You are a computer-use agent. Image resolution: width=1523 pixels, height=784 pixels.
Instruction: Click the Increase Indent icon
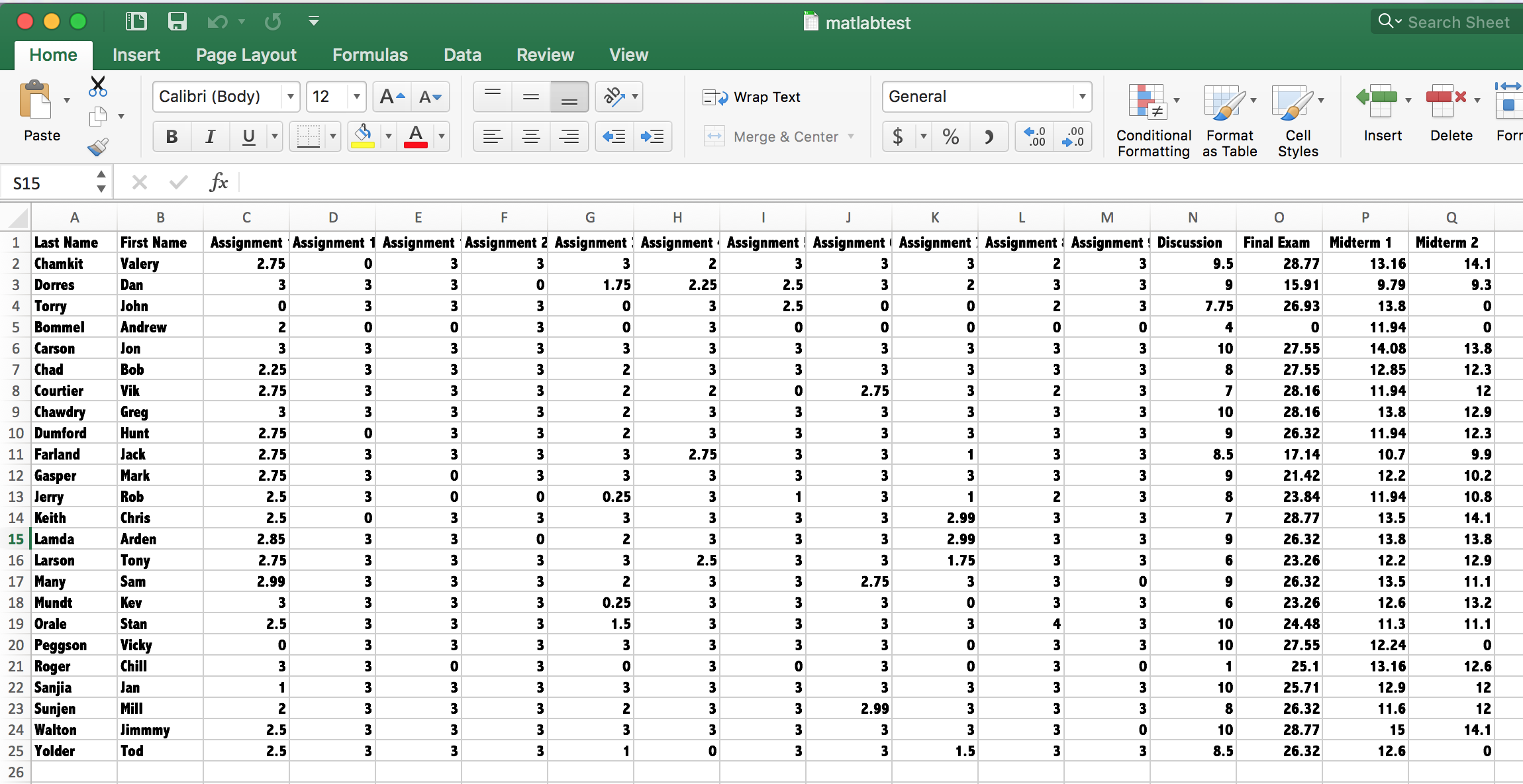[652, 137]
